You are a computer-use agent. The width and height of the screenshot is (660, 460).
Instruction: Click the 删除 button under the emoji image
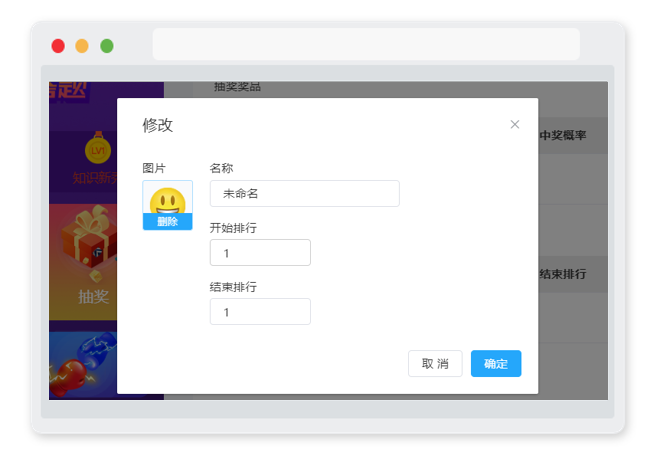pyautogui.click(x=168, y=221)
